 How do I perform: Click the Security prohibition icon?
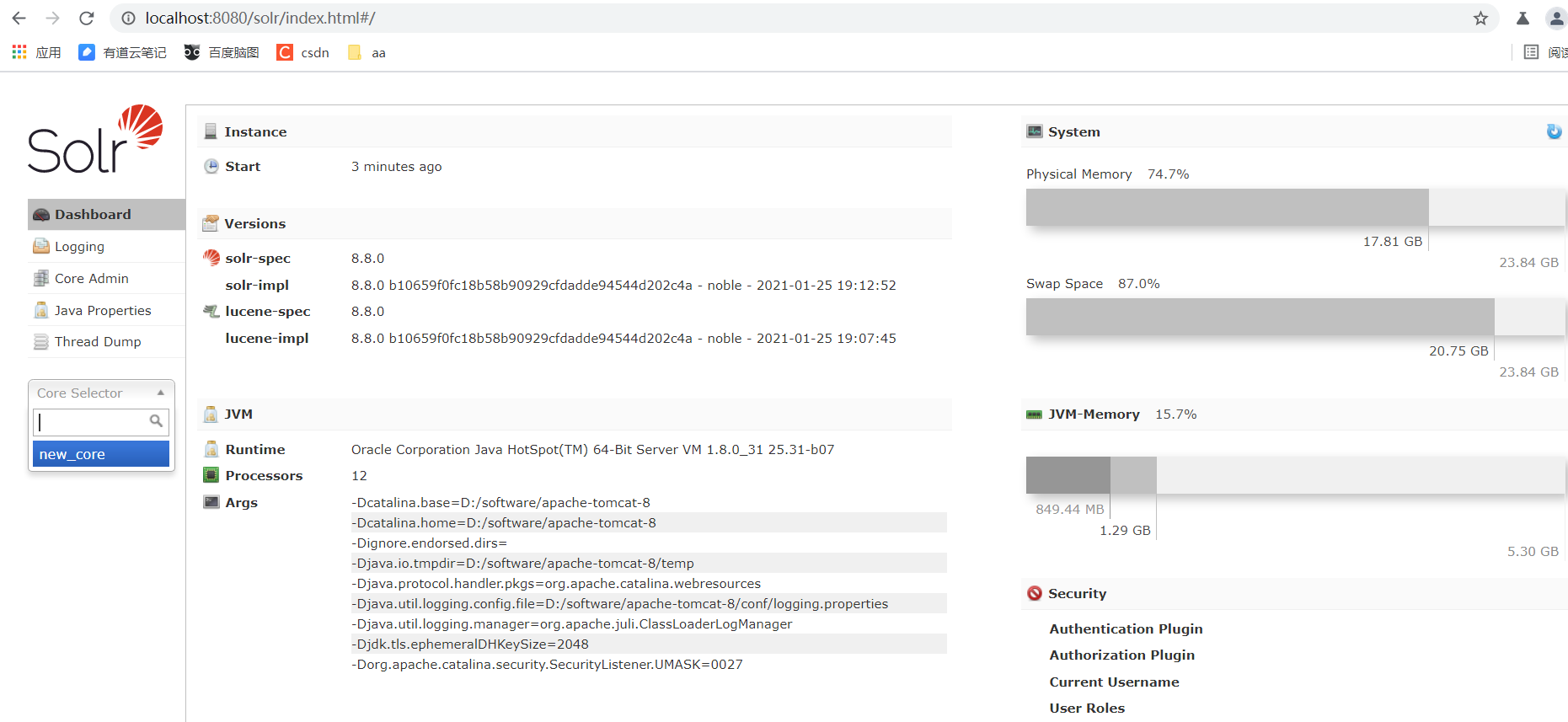pos(1035,593)
